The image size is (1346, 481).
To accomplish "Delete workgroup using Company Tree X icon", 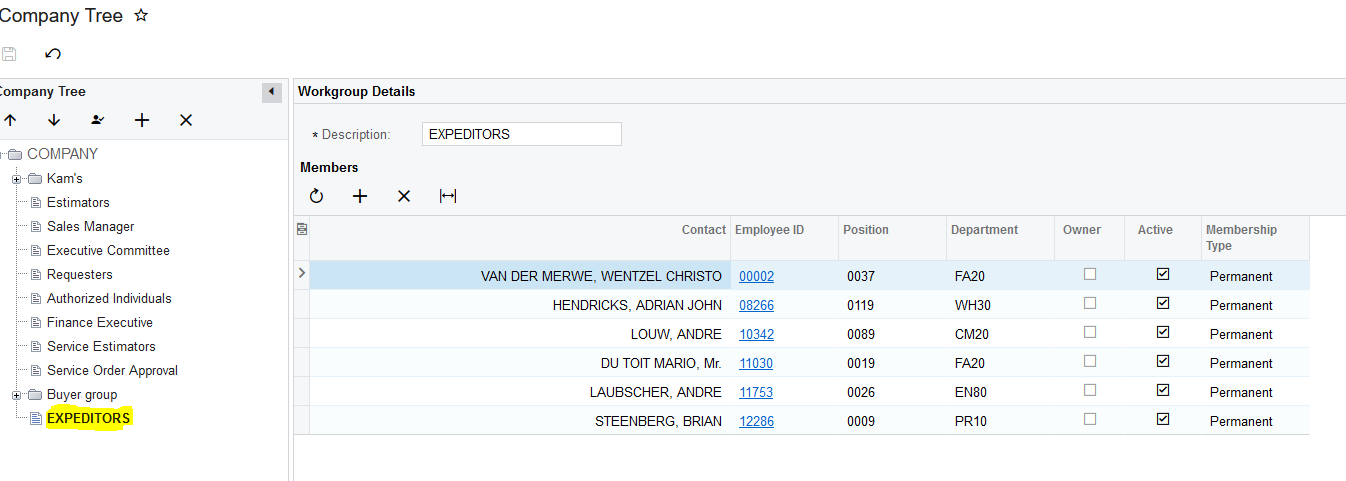I will pos(186,120).
